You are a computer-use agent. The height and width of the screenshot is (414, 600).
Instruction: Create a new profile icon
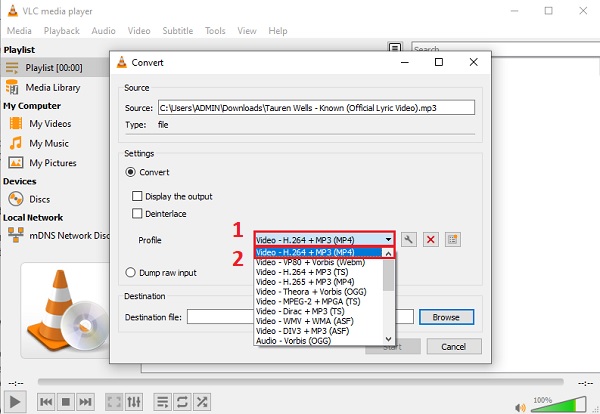(x=452, y=240)
